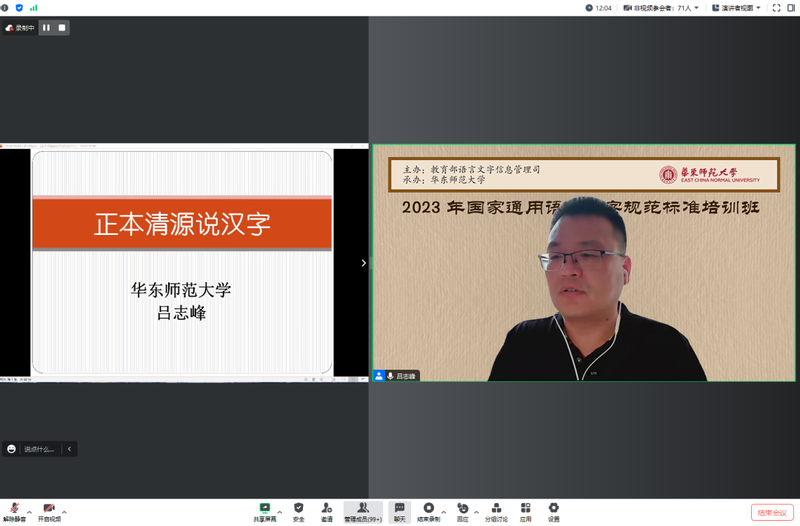
Task: Stop the recording with the square button
Action: (x=62, y=28)
